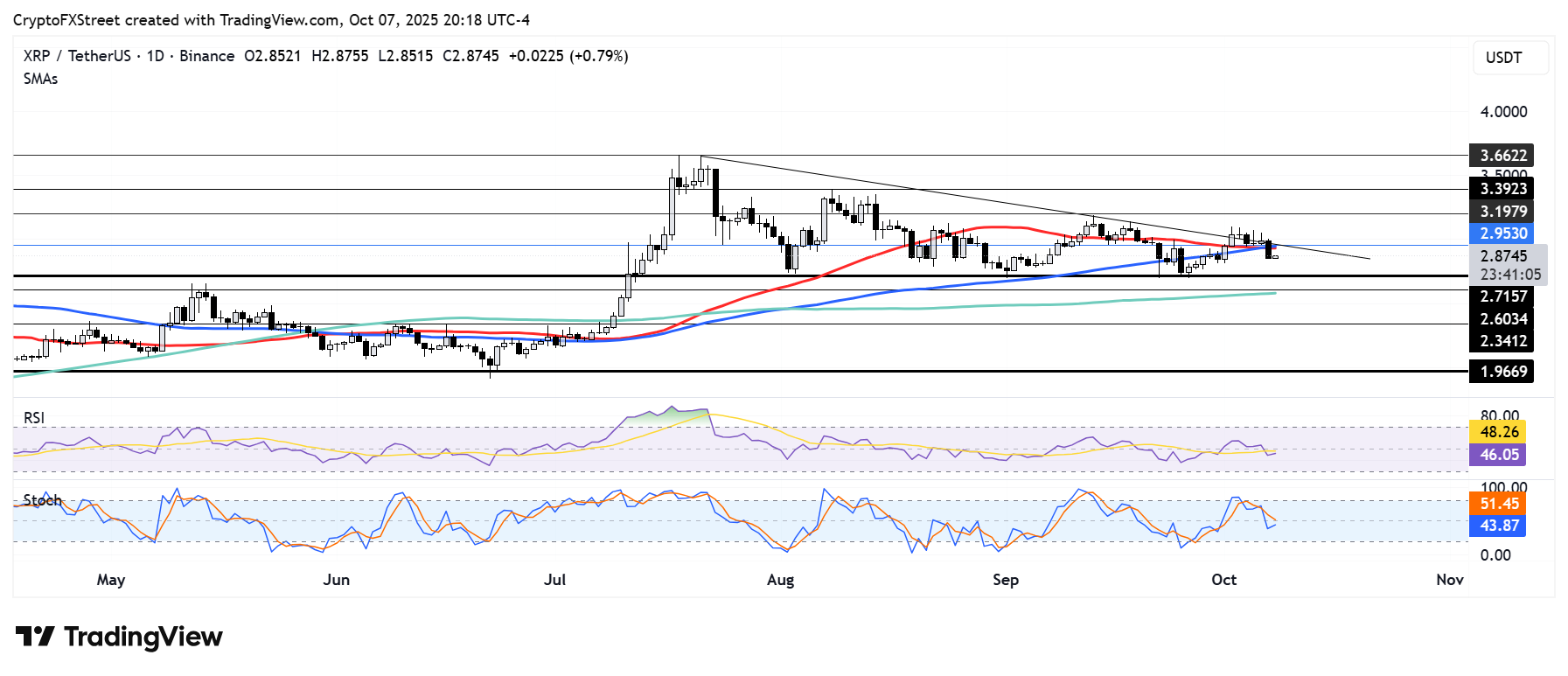Click the TradingView logo icon
The height and width of the screenshot is (676, 1568).
click(35, 637)
